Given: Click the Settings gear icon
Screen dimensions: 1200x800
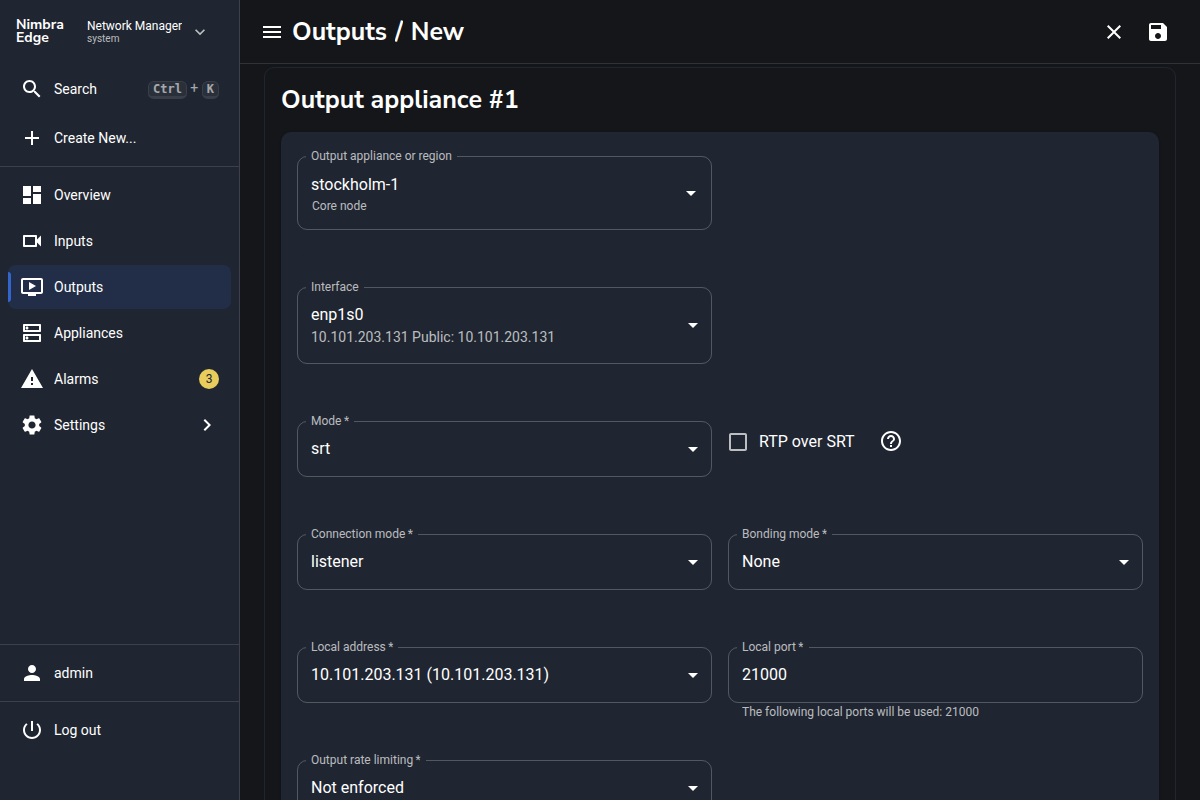Looking at the screenshot, I should (32, 425).
